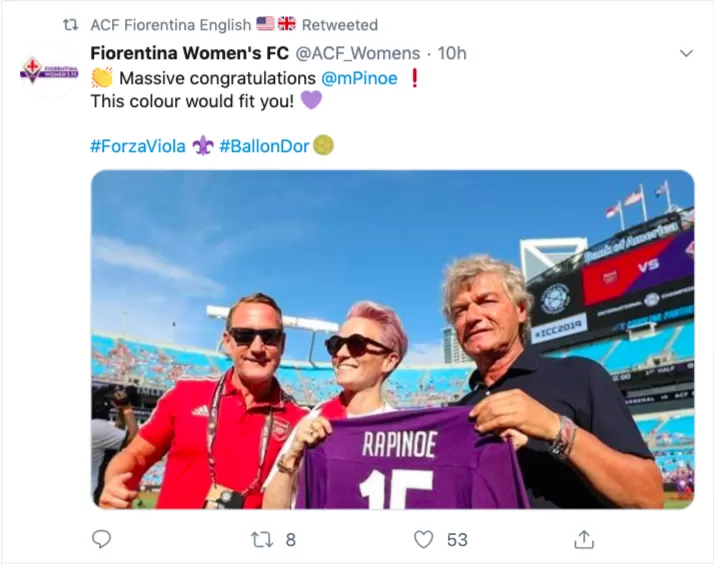
Task: Follow the #ForzaViola hashtag link
Action: [x=138, y=146]
